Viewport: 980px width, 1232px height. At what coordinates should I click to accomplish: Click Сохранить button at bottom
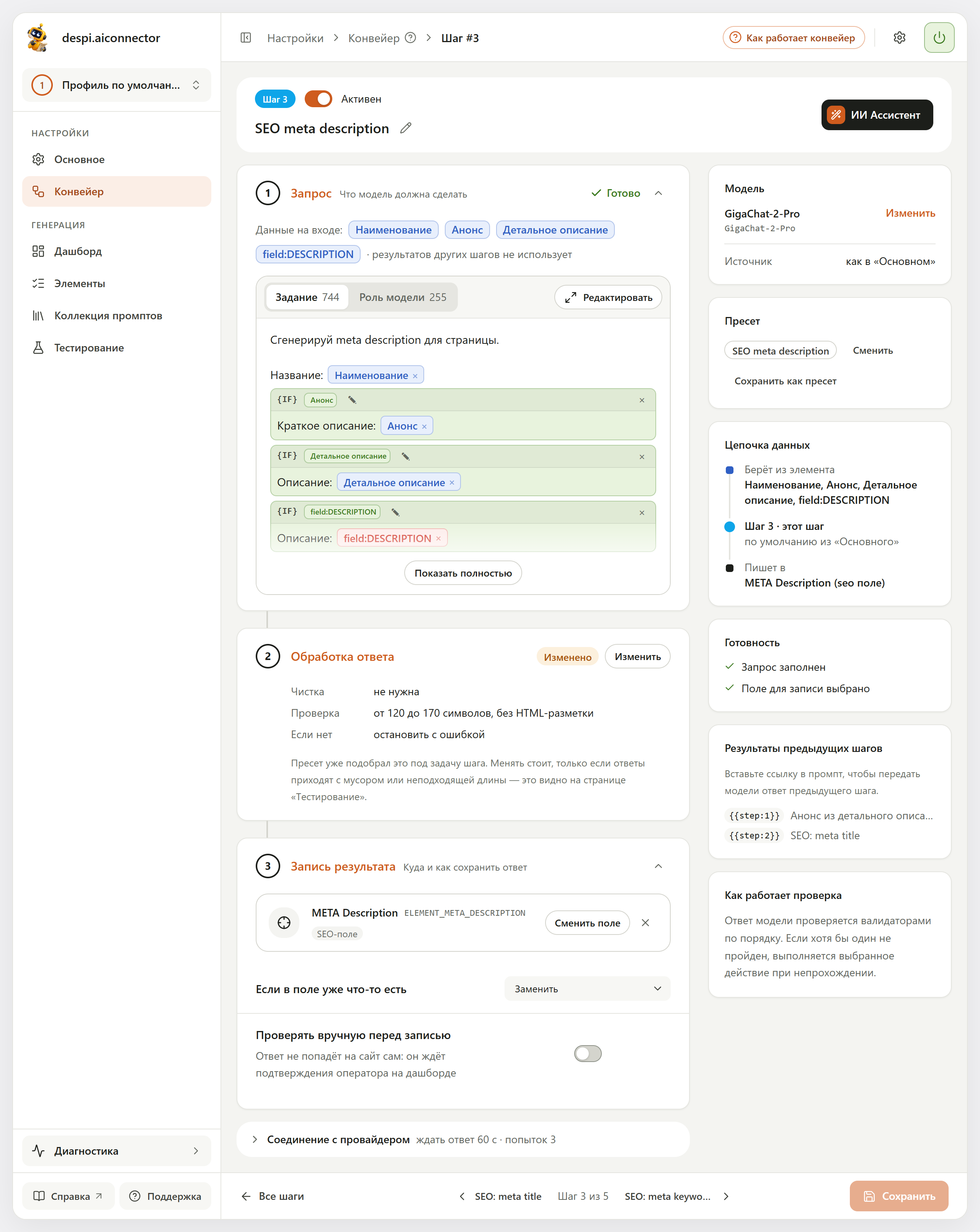click(x=899, y=1196)
